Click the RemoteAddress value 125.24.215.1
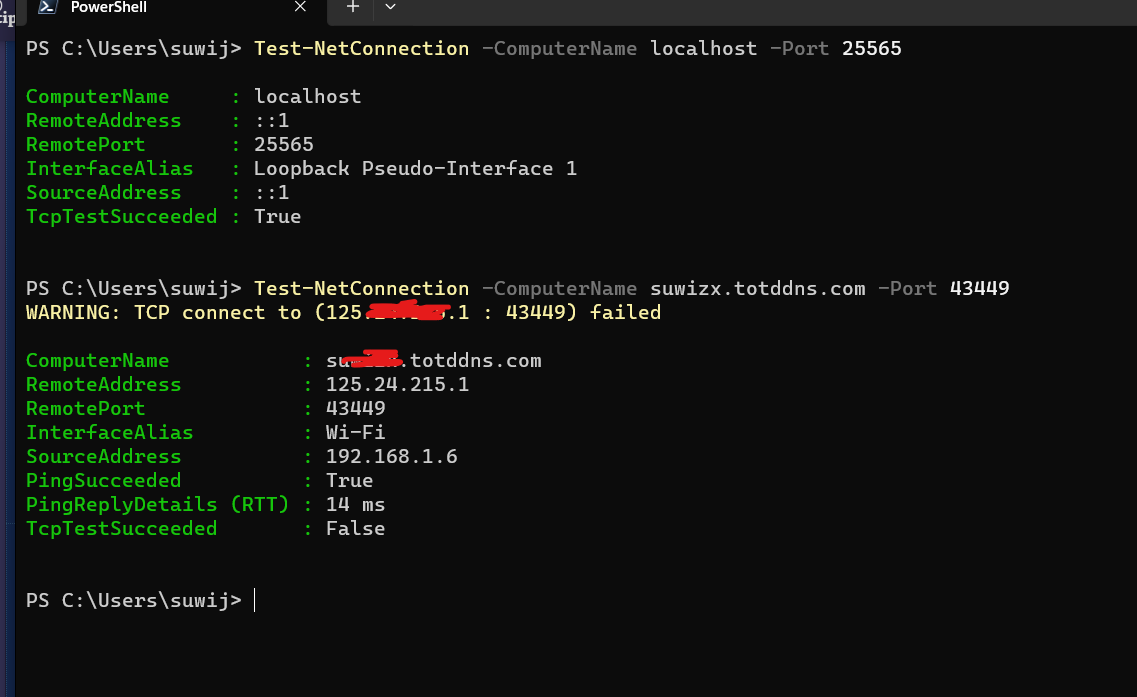Image resolution: width=1137 pixels, height=697 pixels. [x=397, y=384]
